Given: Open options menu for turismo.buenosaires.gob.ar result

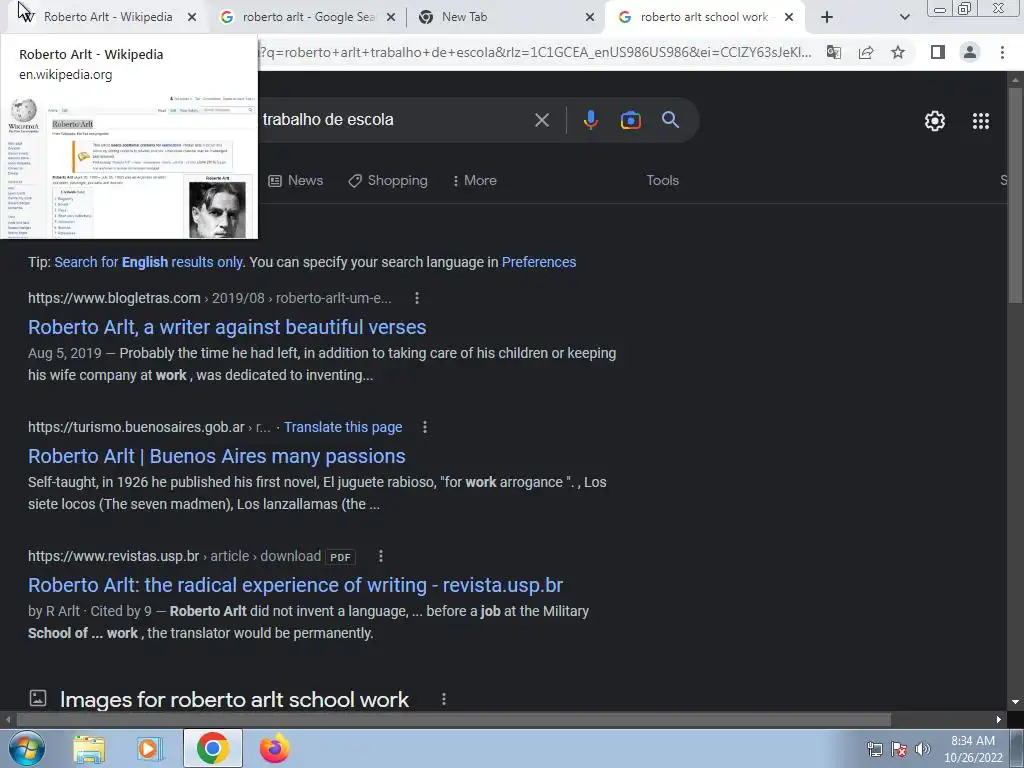Looking at the screenshot, I should point(424,427).
